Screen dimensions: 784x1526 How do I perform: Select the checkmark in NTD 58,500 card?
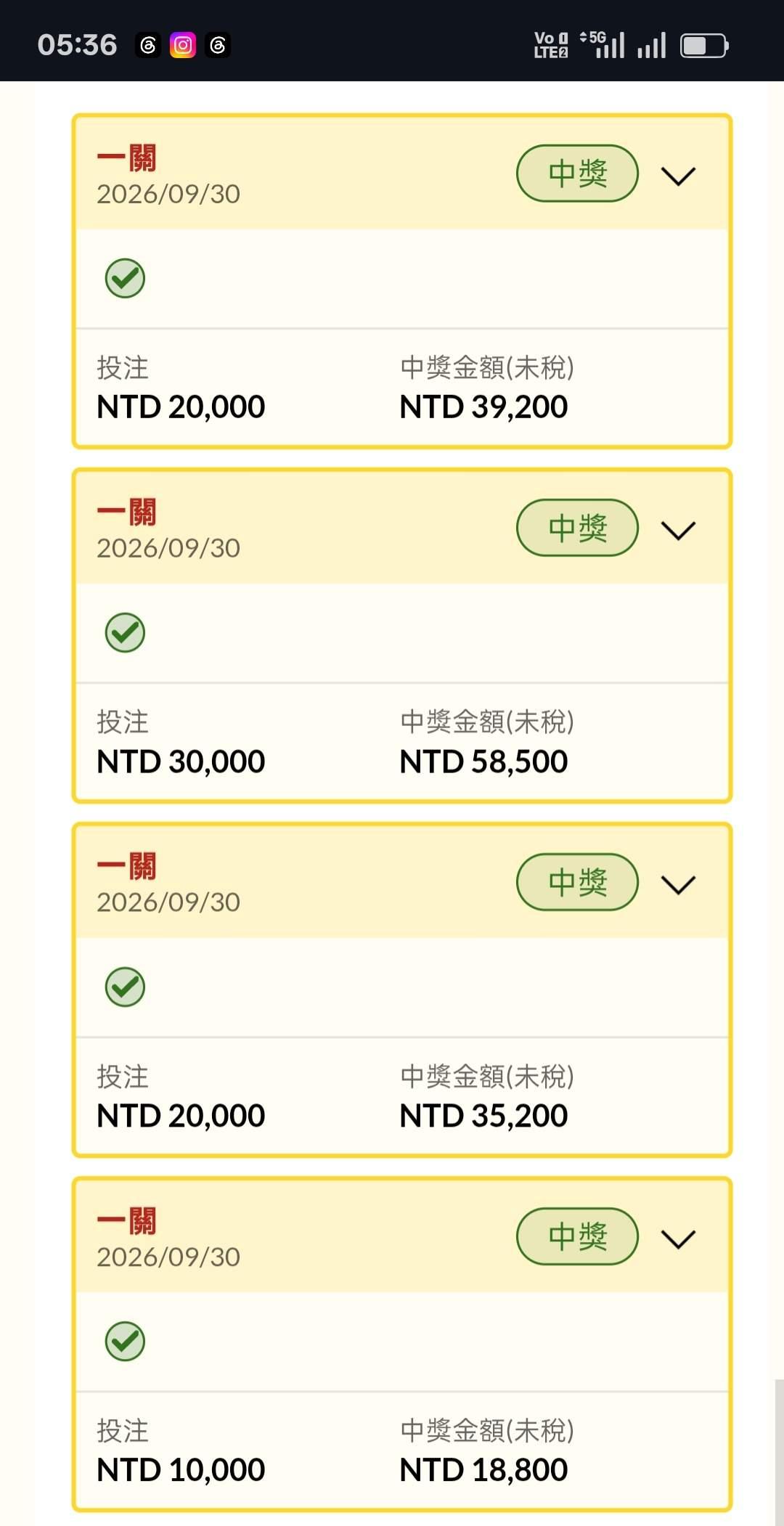(125, 633)
